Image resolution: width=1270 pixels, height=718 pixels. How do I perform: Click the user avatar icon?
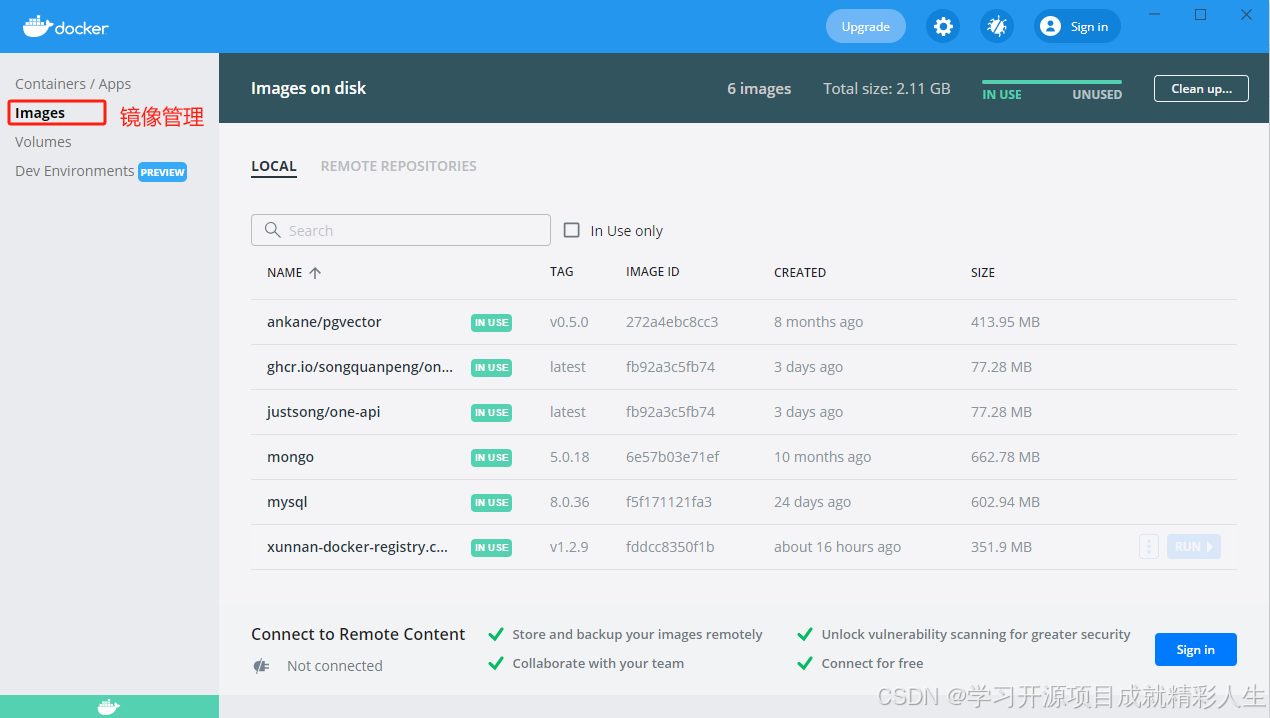click(x=1050, y=27)
